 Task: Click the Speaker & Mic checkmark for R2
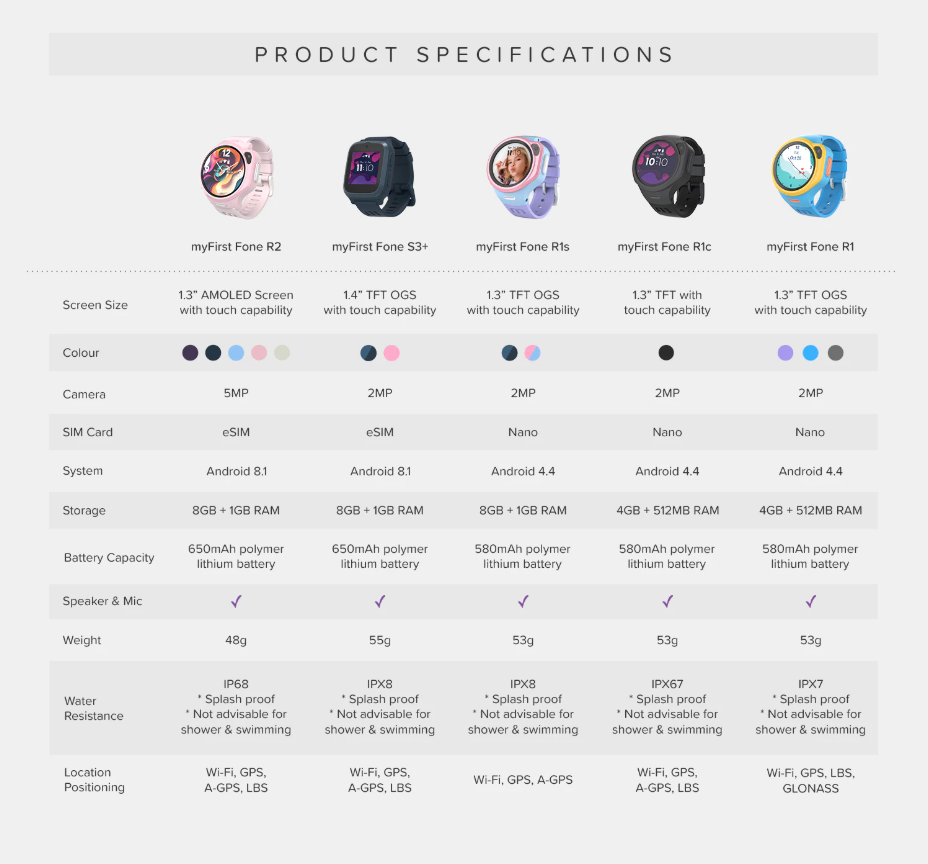coord(236,601)
